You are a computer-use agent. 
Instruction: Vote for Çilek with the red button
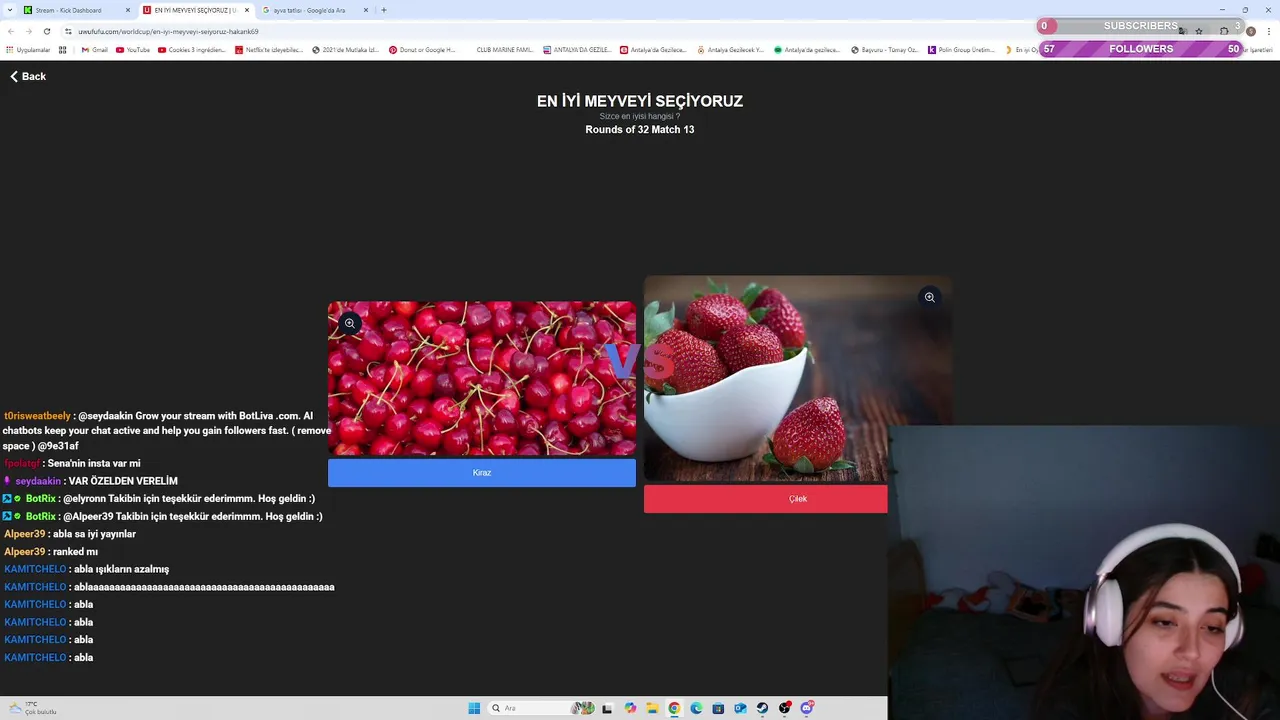(766, 499)
